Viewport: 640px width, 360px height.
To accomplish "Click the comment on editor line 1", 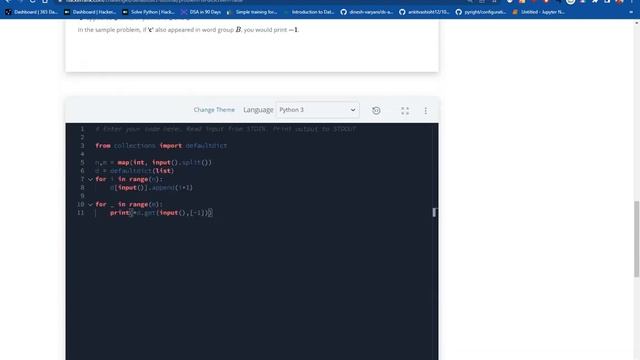I will click(226, 129).
